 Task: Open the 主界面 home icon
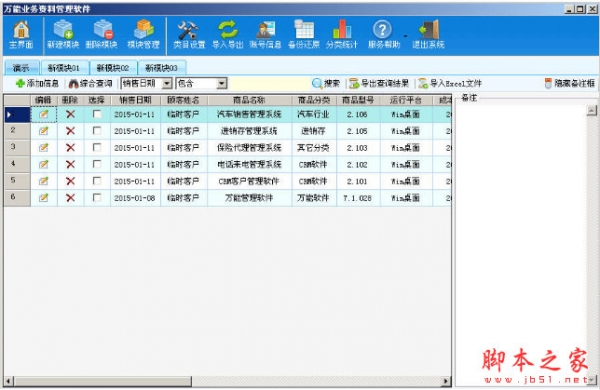21,34
